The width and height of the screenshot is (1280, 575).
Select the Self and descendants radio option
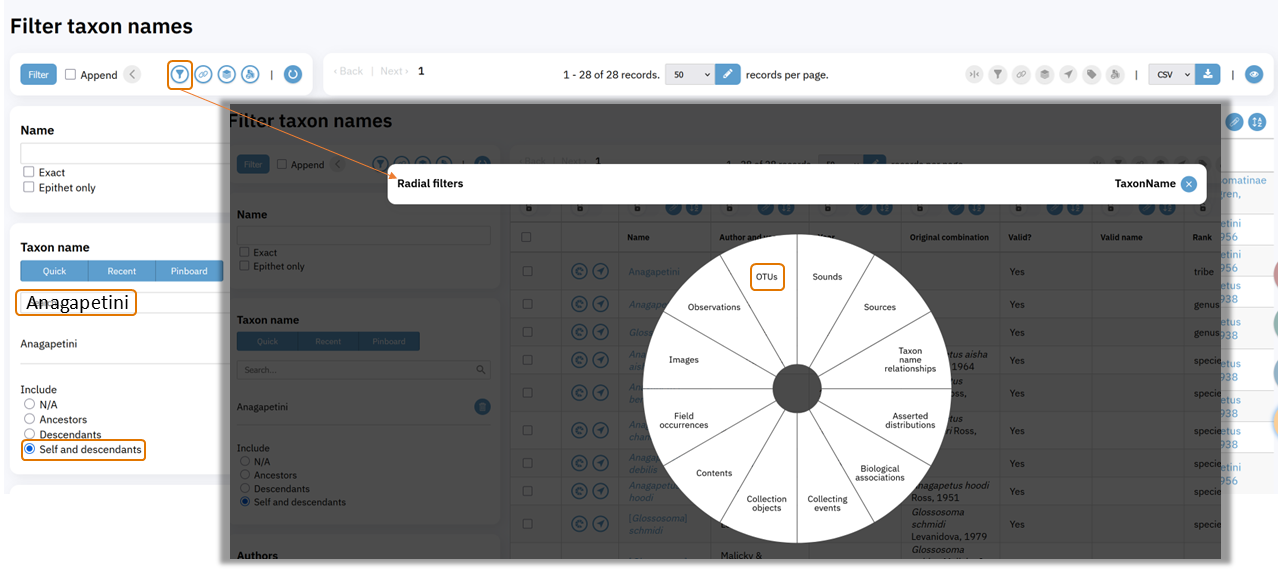pyautogui.click(x=29, y=450)
